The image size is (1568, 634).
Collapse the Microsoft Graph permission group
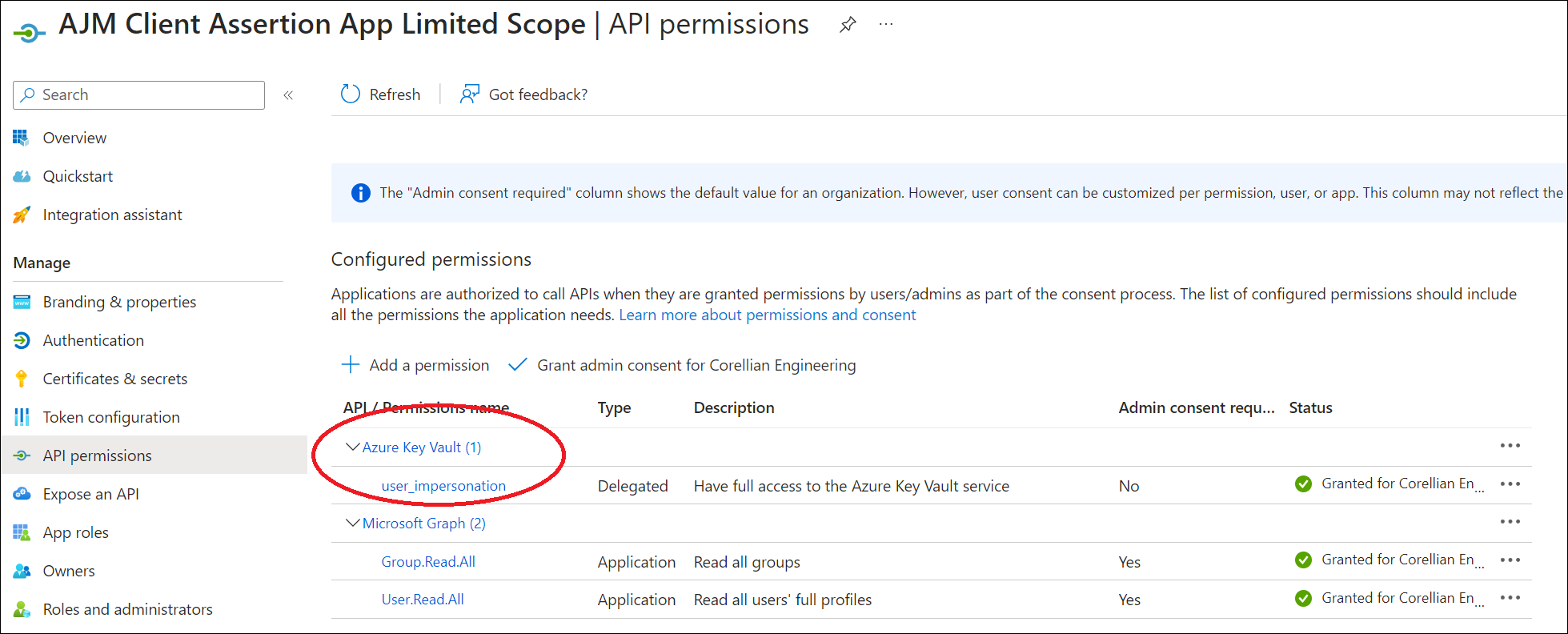coord(352,523)
